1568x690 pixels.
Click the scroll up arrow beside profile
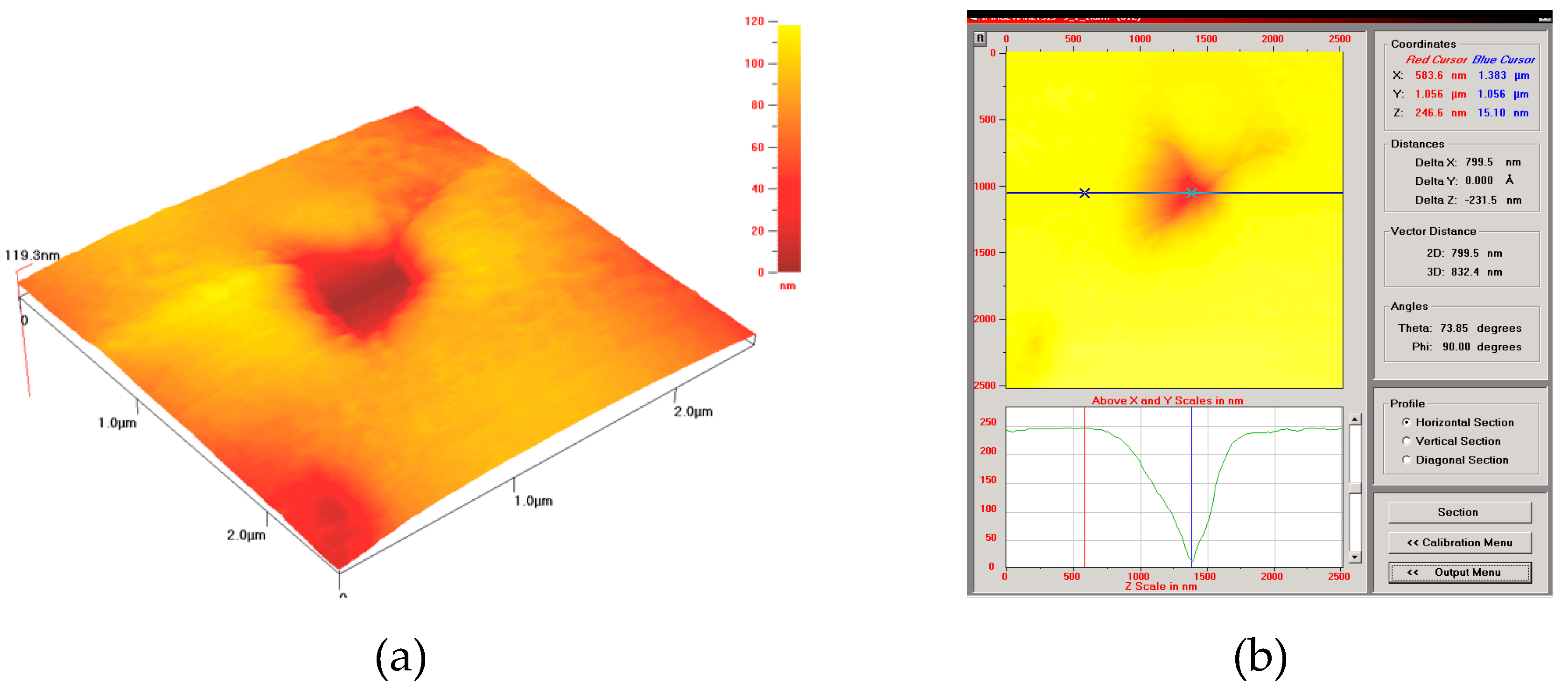click(1355, 419)
